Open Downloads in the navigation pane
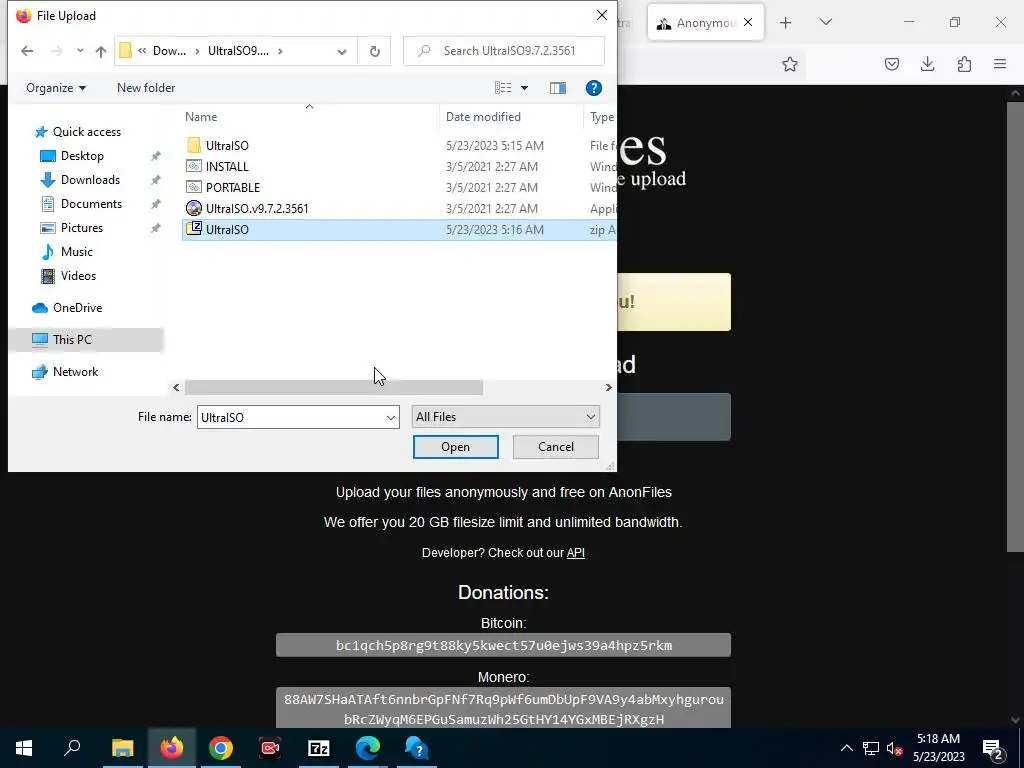This screenshot has height=768, width=1024. 90,180
